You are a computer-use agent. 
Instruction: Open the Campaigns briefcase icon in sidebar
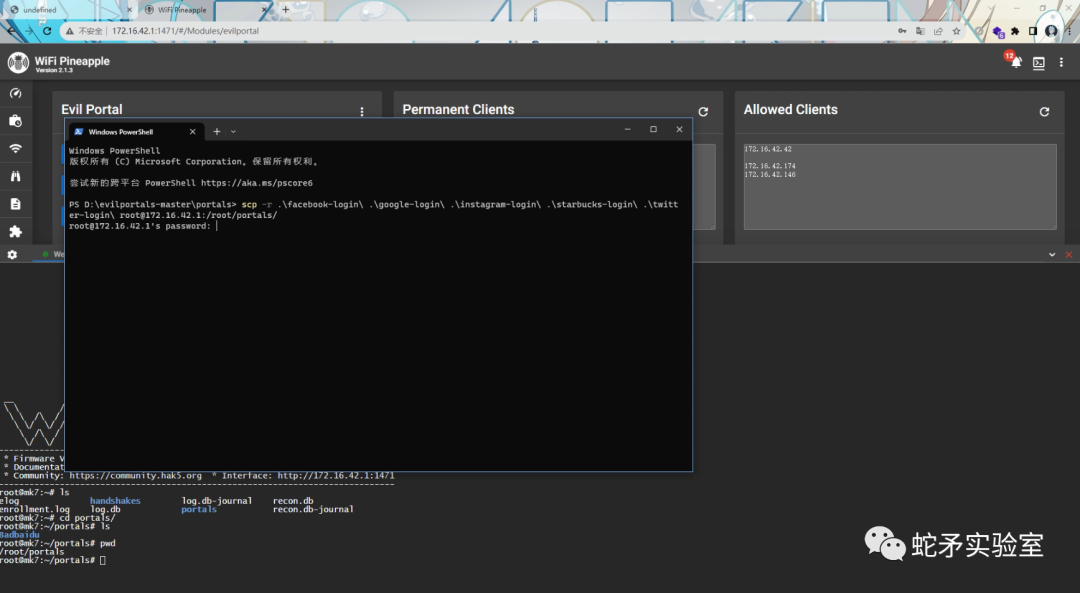pyautogui.click(x=15, y=121)
